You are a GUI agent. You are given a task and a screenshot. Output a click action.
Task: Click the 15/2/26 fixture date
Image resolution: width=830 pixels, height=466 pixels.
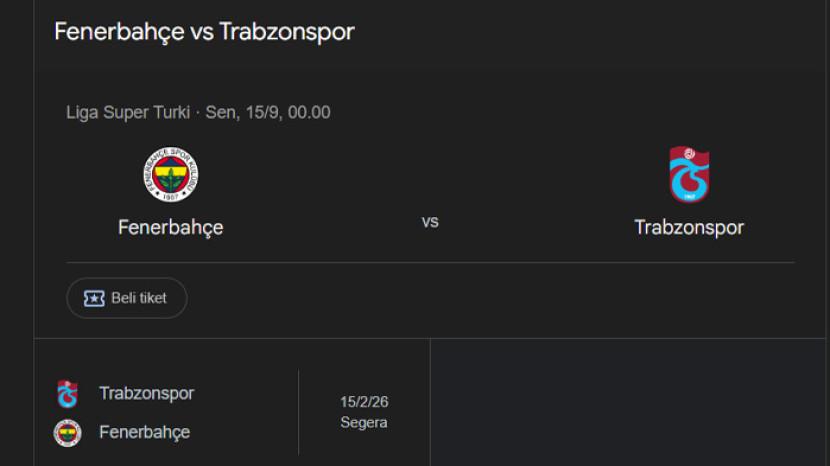pos(364,402)
